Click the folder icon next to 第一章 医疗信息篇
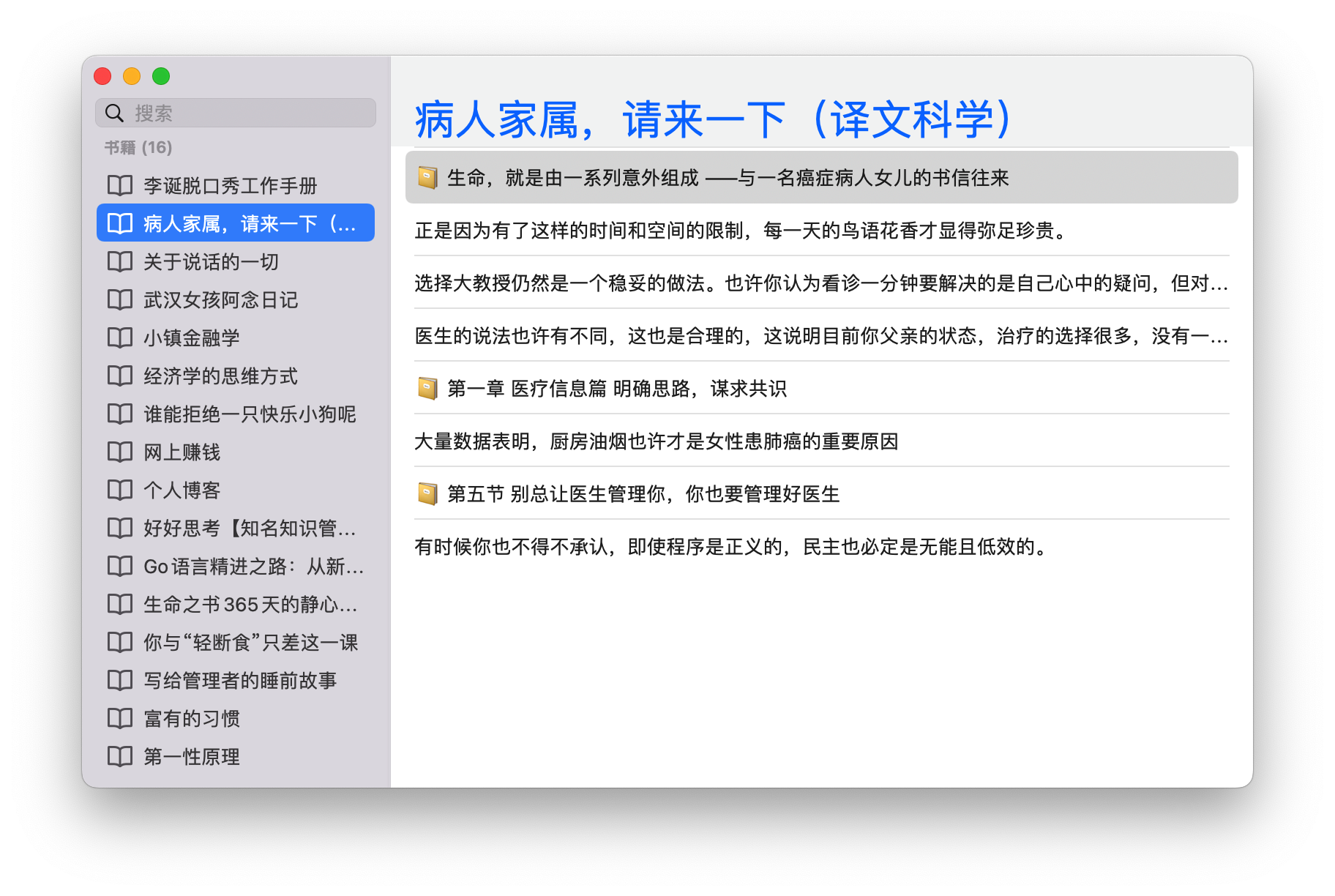1335x896 pixels. point(427,389)
